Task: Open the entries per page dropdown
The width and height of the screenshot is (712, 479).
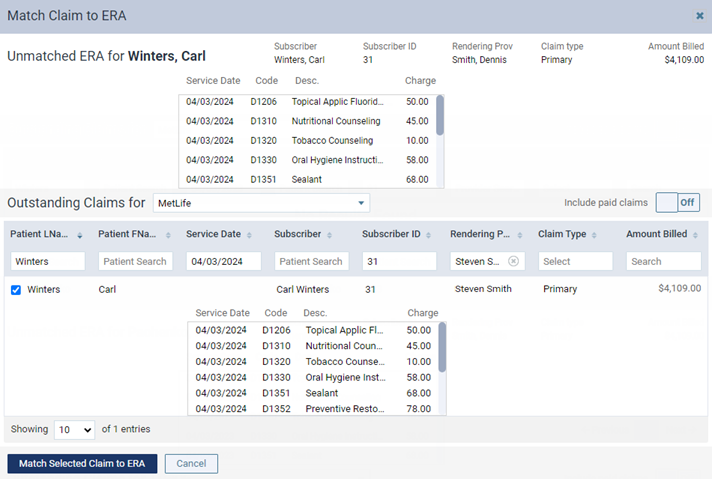Action: click(x=74, y=430)
